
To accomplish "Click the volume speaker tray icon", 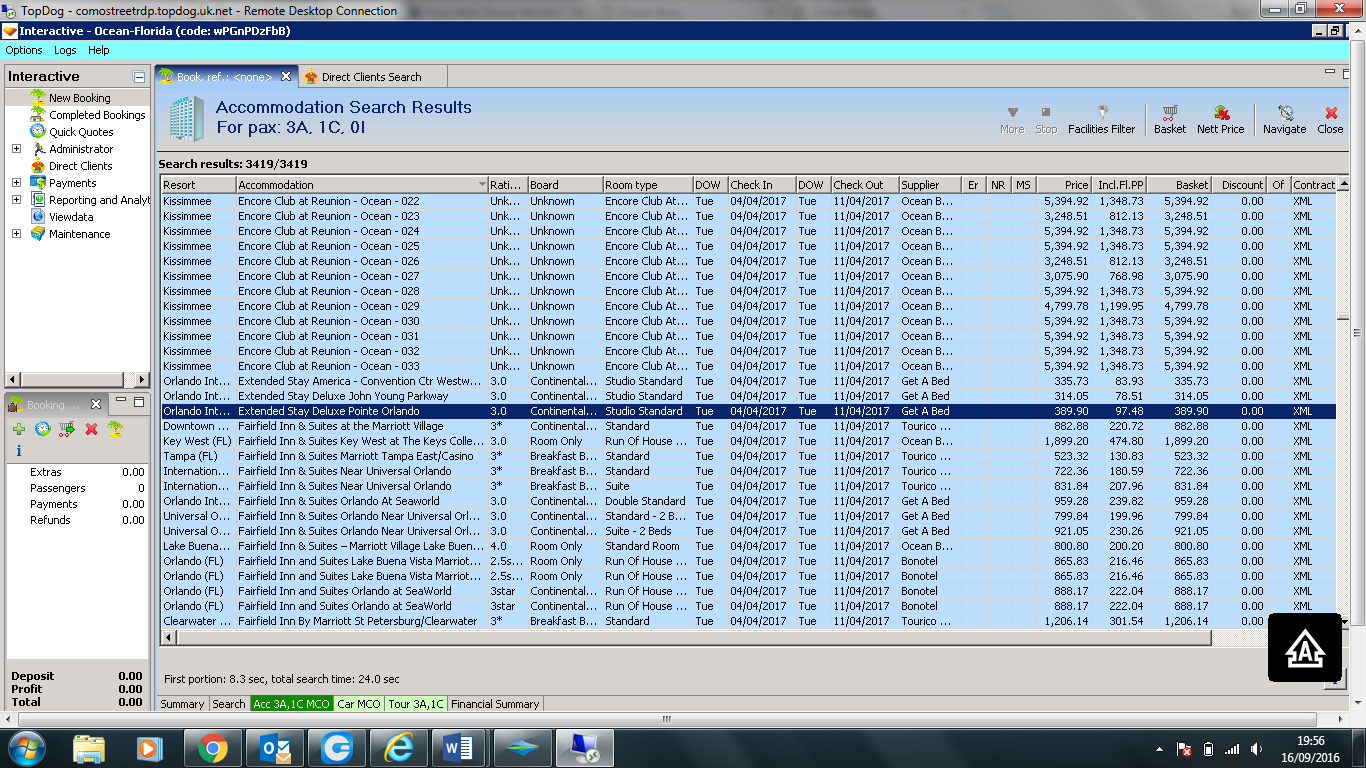I will (1256, 749).
